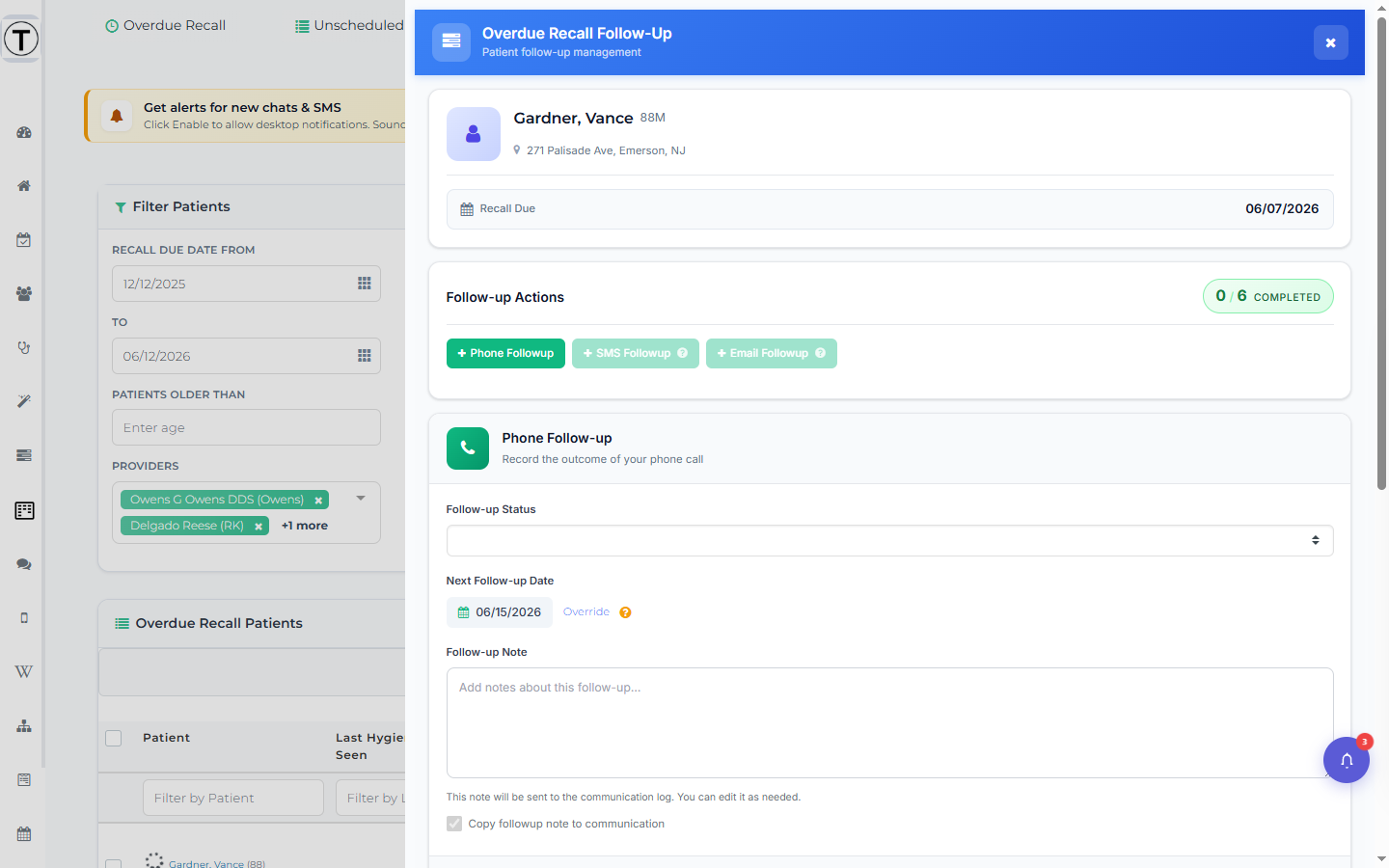
Task: Click the 06/15/2026 next follow-up date
Action: pos(500,612)
